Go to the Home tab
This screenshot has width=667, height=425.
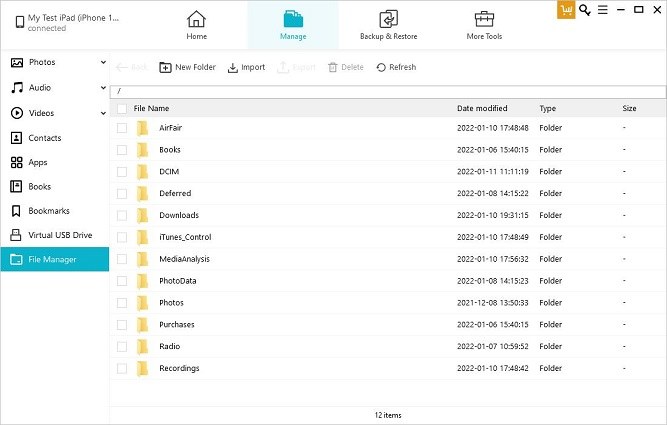(x=197, y=25)
